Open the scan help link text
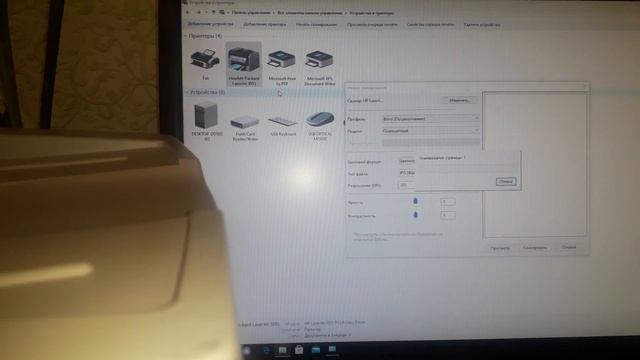 point(398,237)
